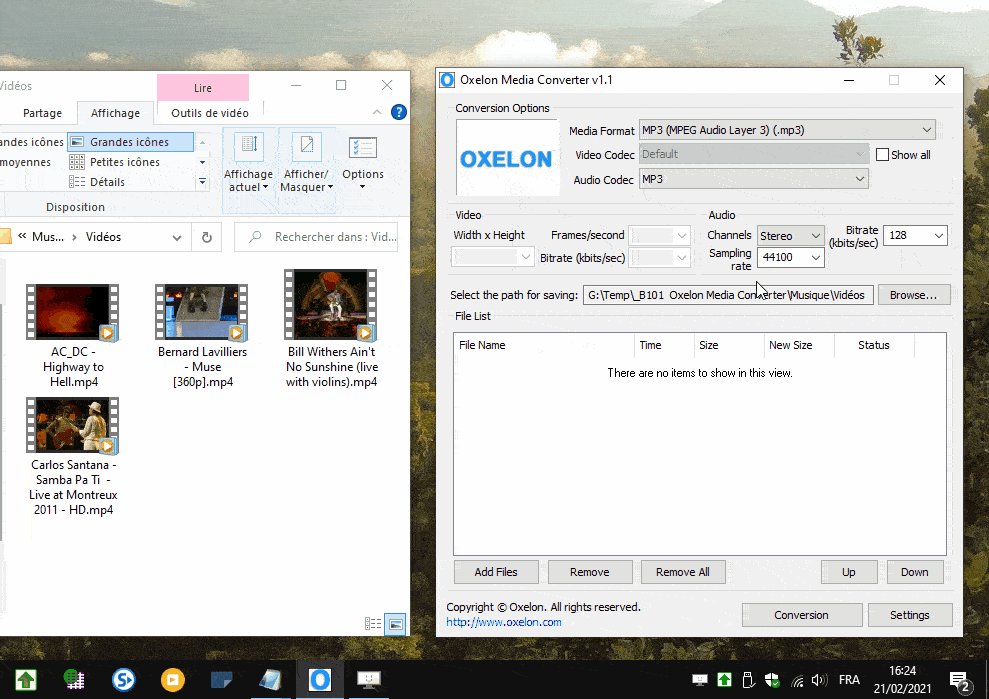Viewport: 989px width, 699px height.
Task: Click the New Size column header
Action: (798, 345)
